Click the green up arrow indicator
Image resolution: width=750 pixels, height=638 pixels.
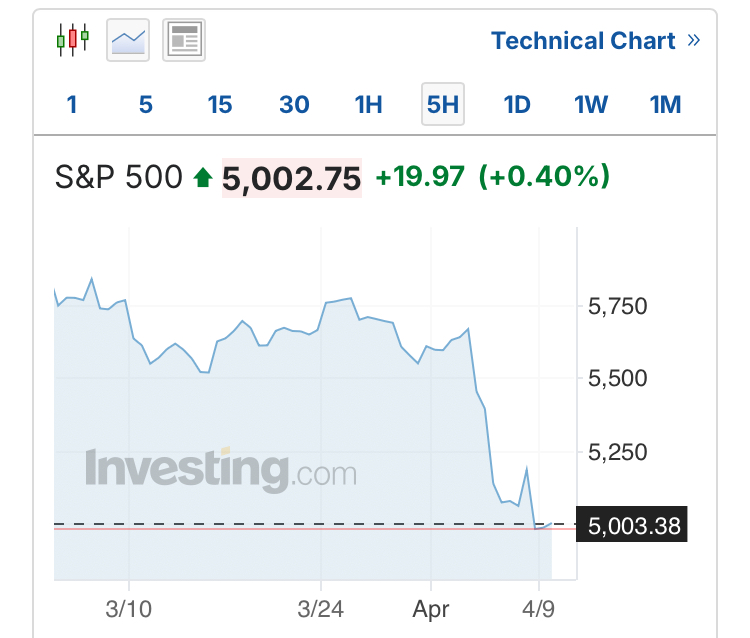point(203,177)
